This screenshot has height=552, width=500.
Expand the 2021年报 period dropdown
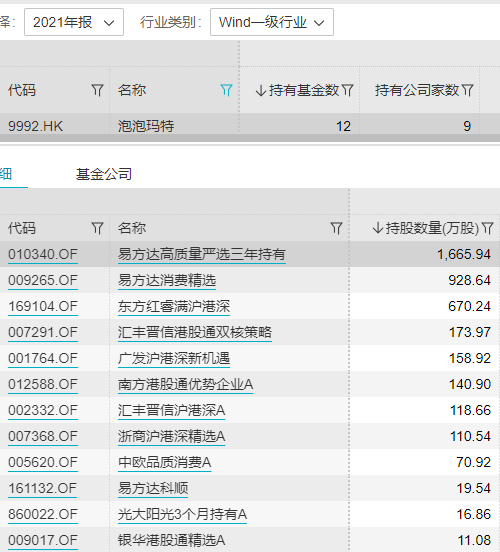(74, 22)
